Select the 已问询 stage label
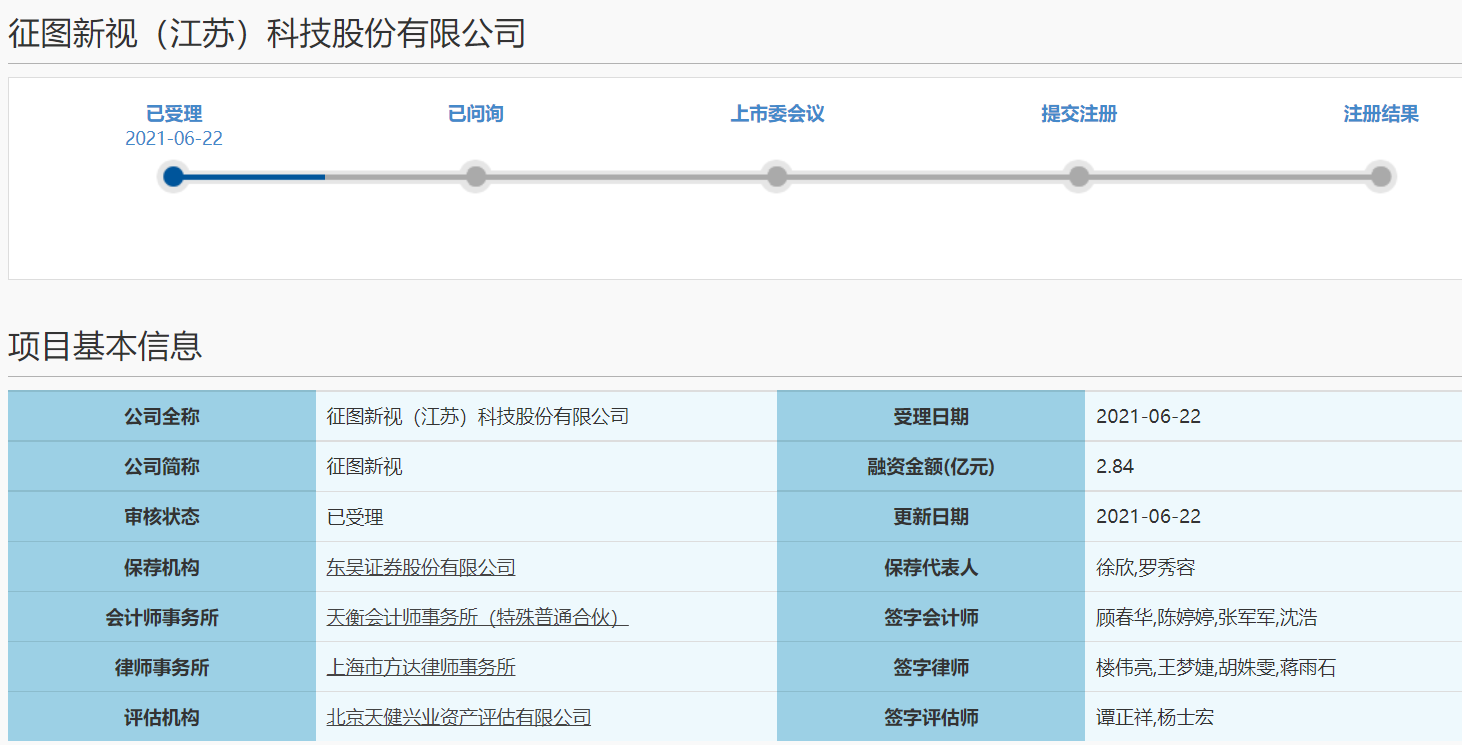The image size is (1462, 745). coord(476,114)
